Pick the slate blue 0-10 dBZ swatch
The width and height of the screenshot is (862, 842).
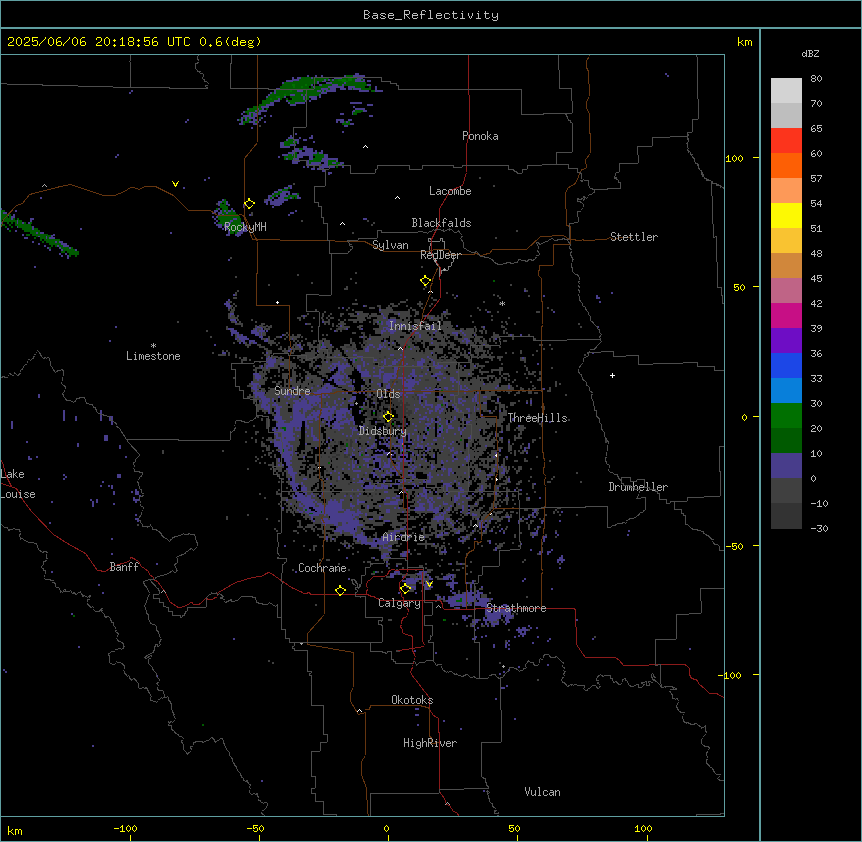point(786,466)
